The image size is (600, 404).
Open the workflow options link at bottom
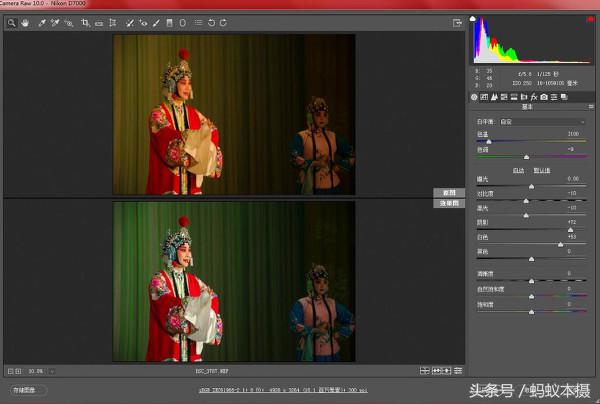(x=283, y=390)
